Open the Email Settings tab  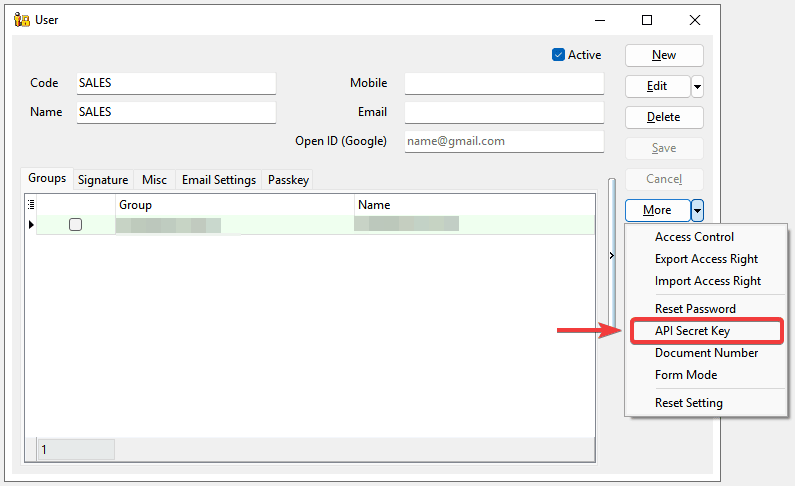[x=218, y=180]
